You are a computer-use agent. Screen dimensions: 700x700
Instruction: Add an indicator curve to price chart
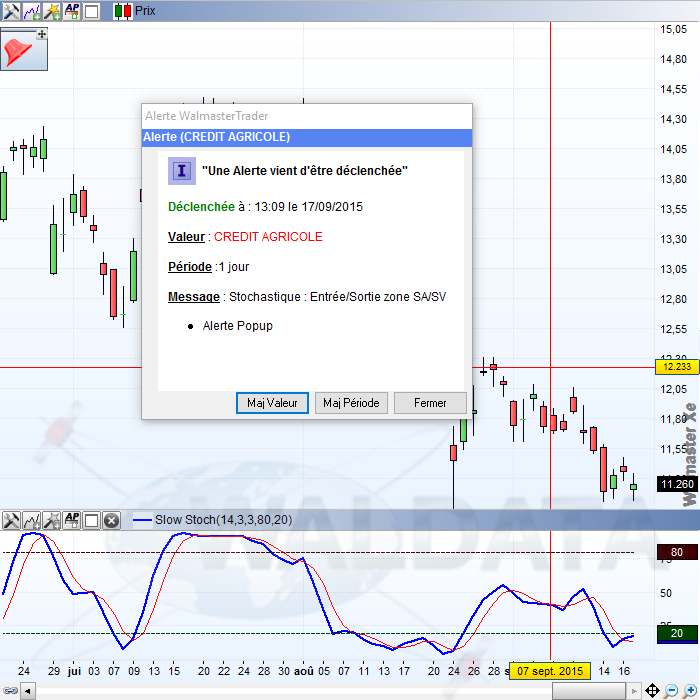pyautogui.click(x=32, y=11)
